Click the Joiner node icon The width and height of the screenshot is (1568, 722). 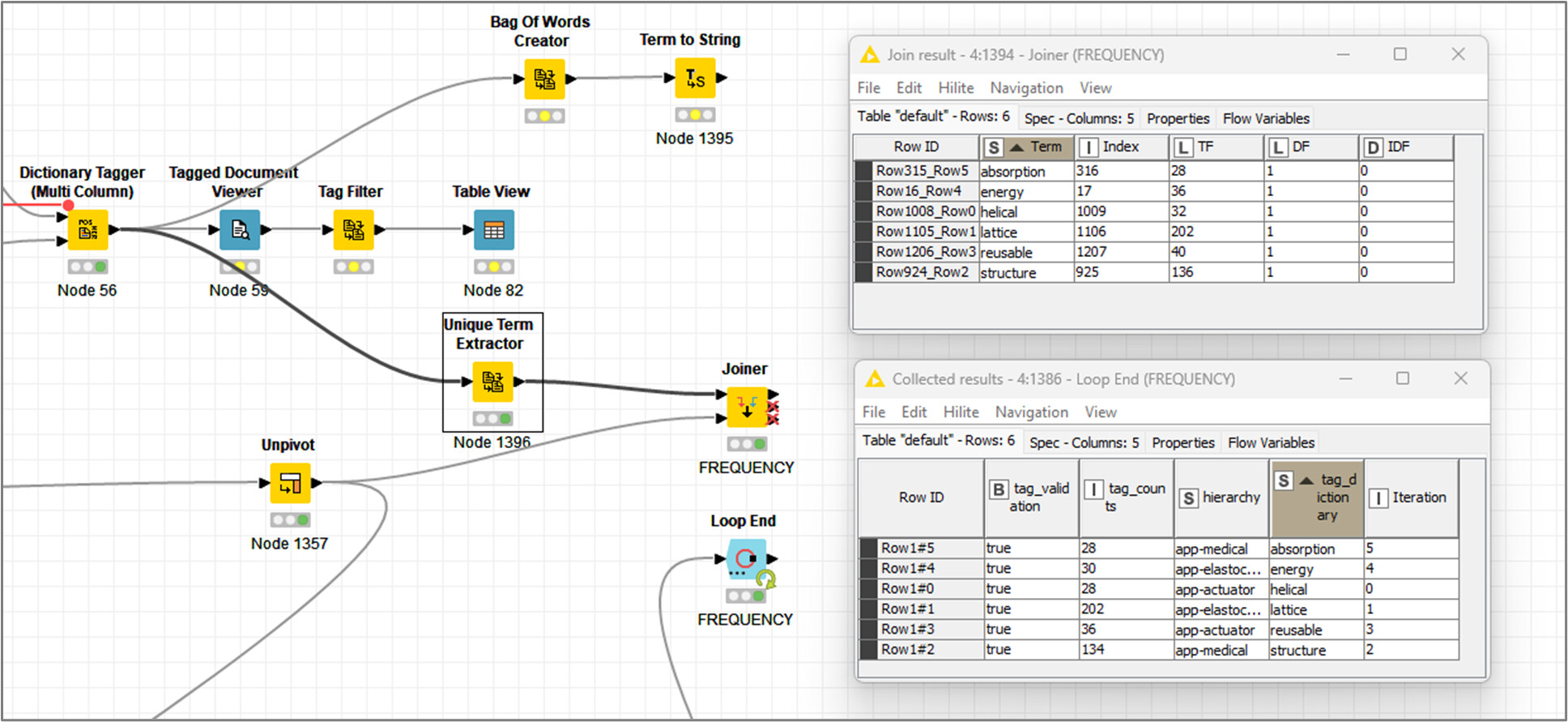point(746,407)
